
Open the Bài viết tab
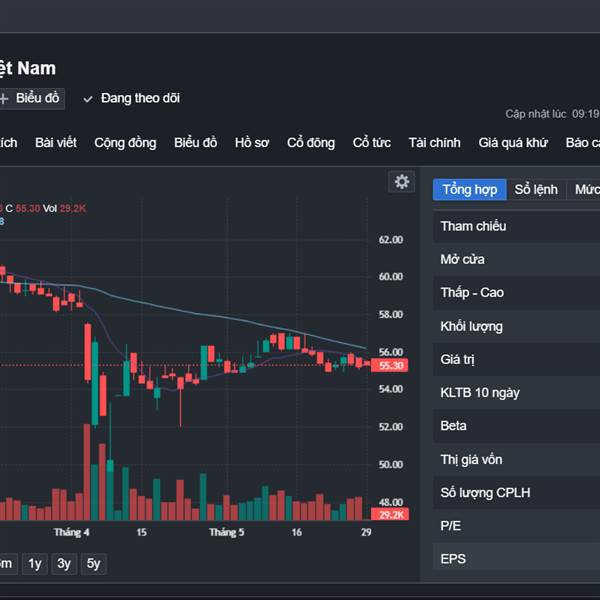point(56,143)
